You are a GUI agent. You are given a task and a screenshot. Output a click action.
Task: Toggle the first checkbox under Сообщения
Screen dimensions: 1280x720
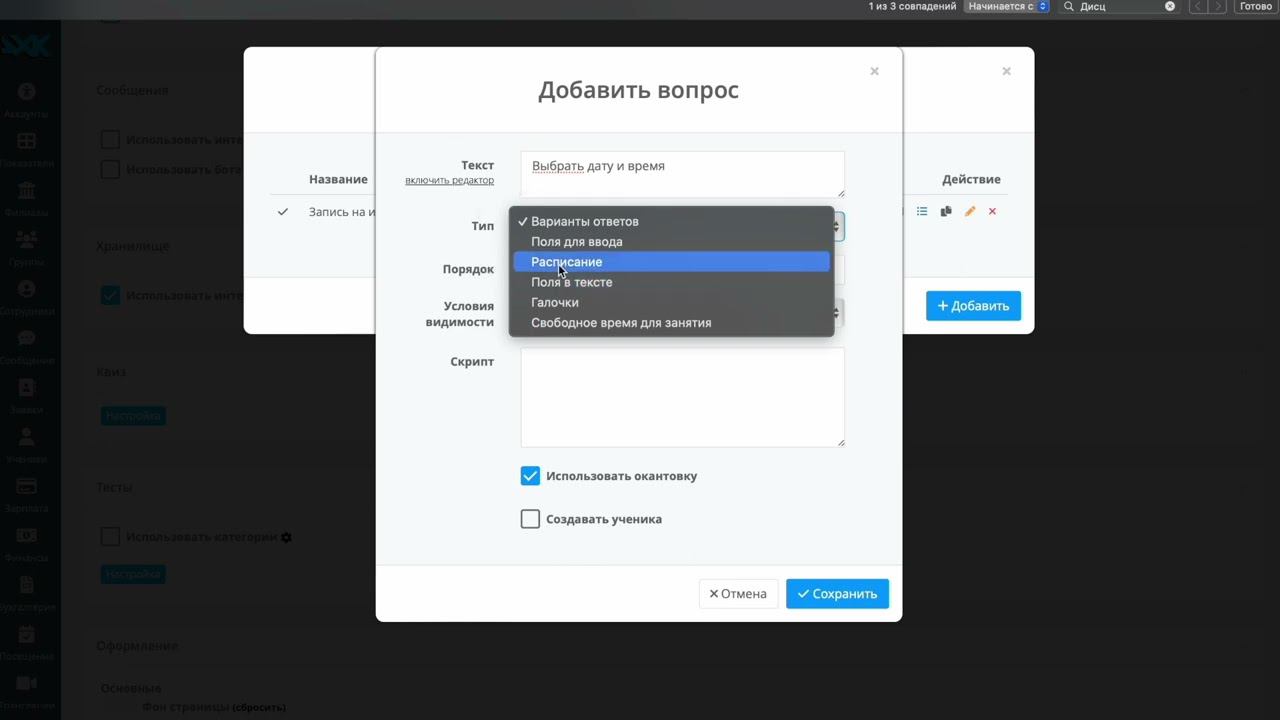tap(110, 139)
